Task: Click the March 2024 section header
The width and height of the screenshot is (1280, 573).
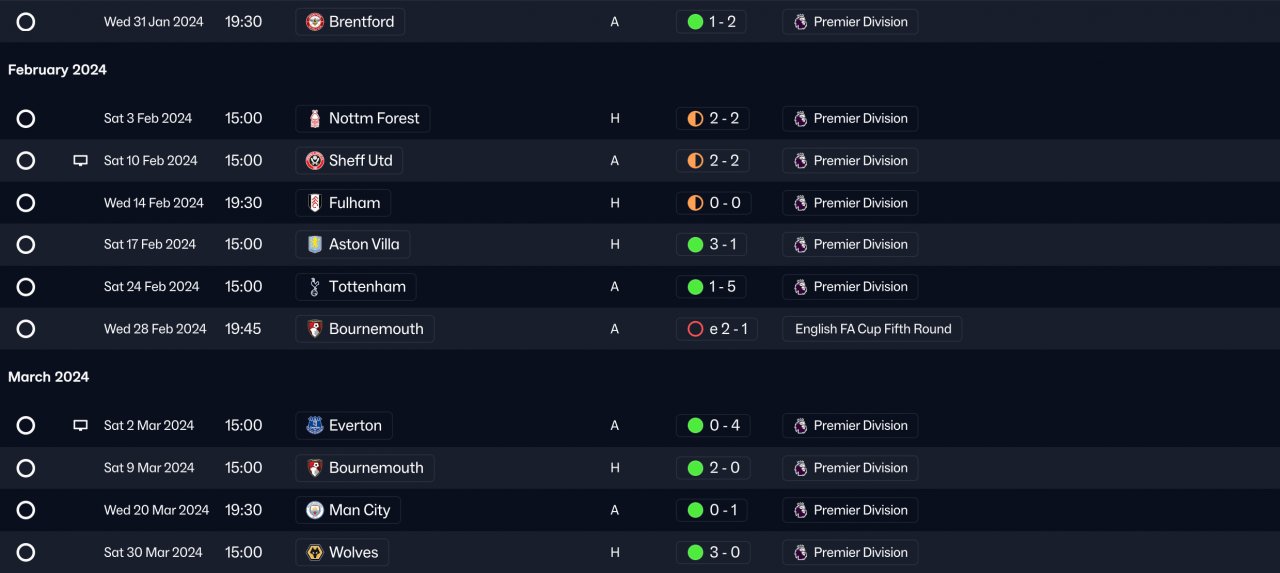Action: pos(48,377)
